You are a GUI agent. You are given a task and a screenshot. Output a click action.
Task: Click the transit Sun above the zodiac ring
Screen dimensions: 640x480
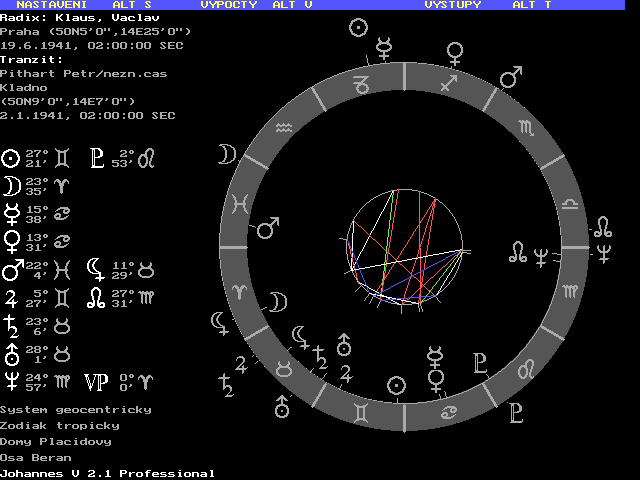tap(359, 28)
